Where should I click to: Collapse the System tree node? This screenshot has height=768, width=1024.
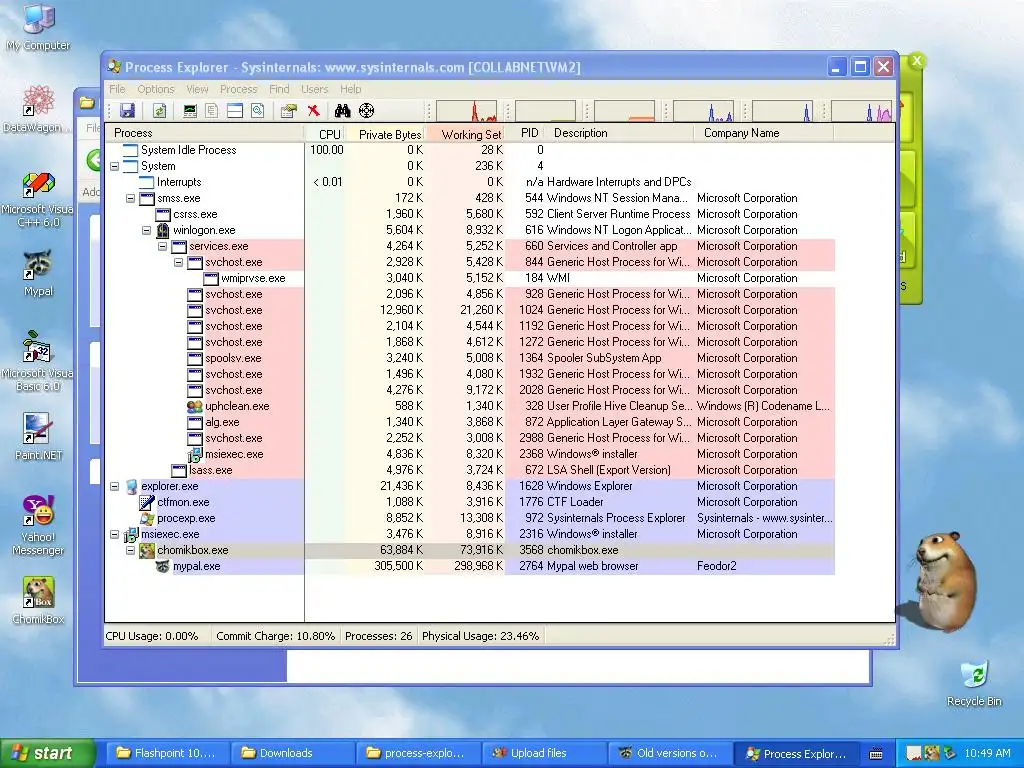[x=115, y=167]
